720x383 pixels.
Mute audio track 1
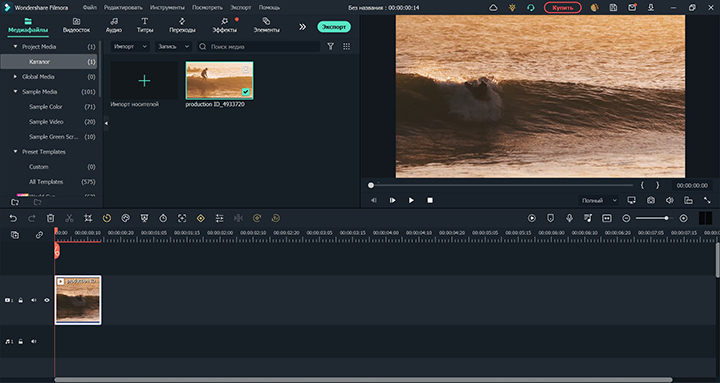click(34, 342)
